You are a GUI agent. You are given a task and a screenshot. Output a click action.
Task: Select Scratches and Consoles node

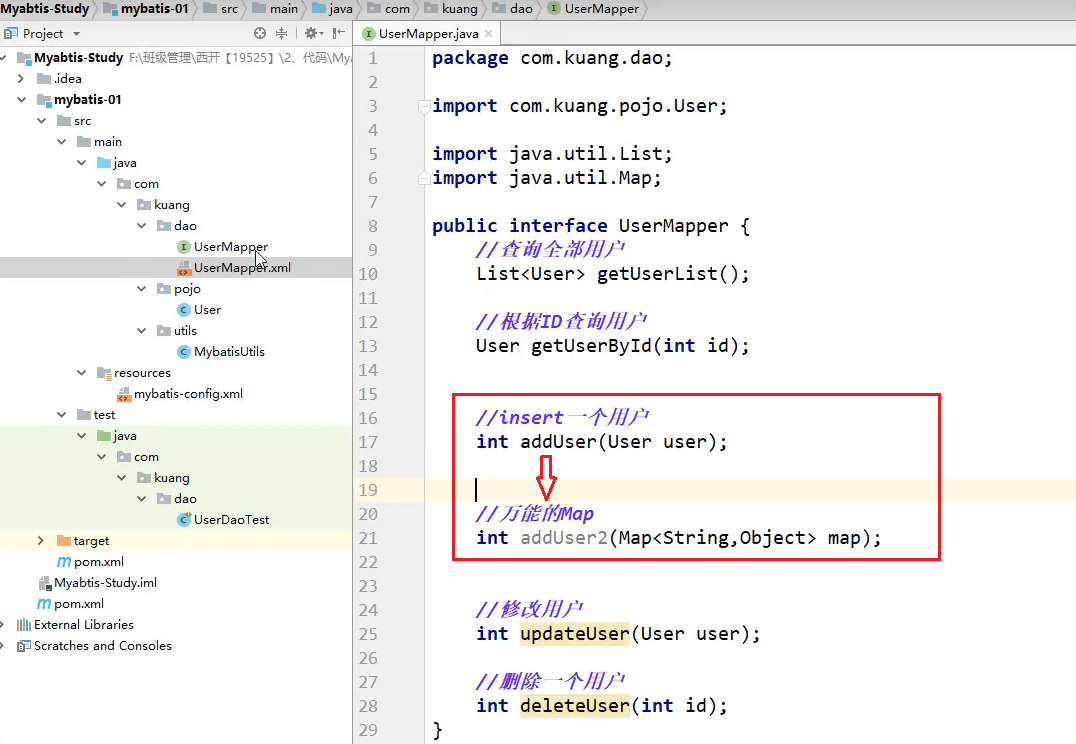pos(103,646)
